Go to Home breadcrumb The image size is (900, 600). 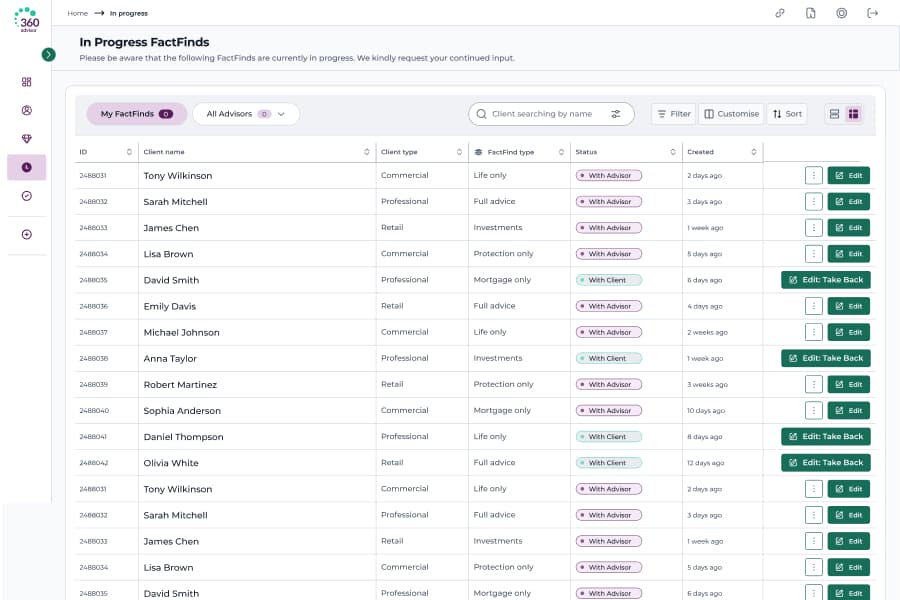(x=77, y=13)
